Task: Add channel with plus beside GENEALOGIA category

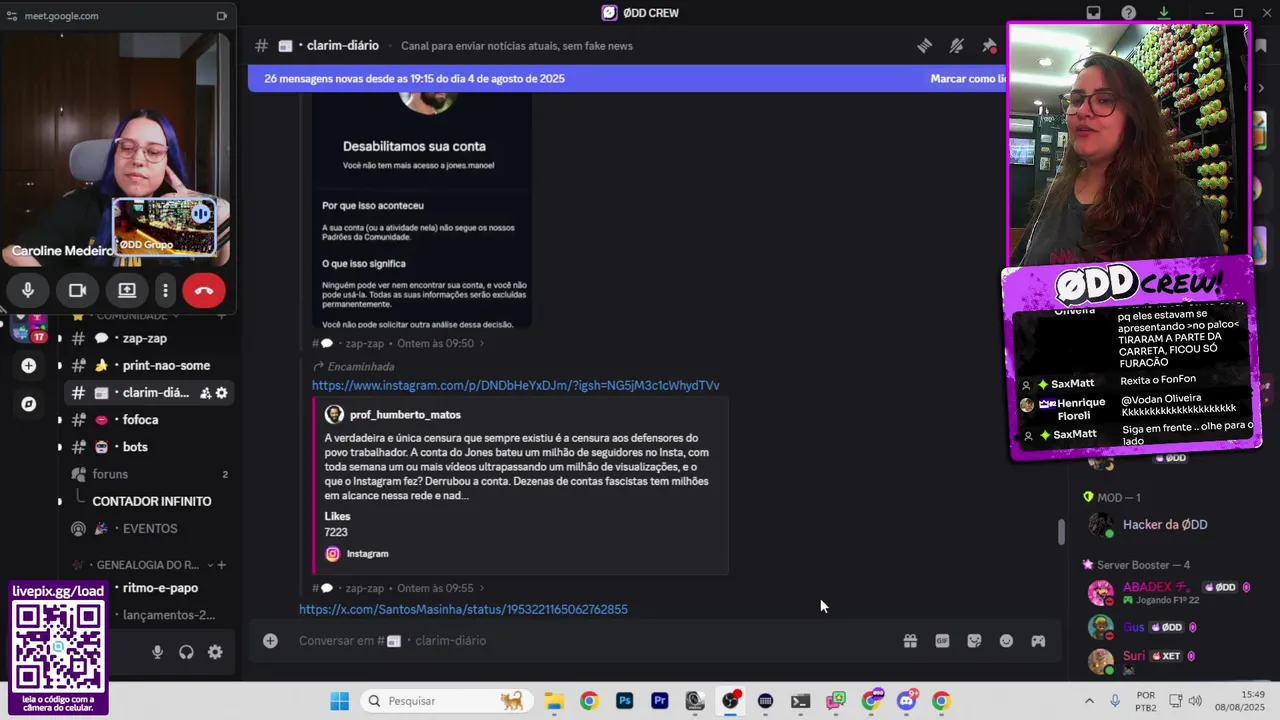Action: click(221, 565)
